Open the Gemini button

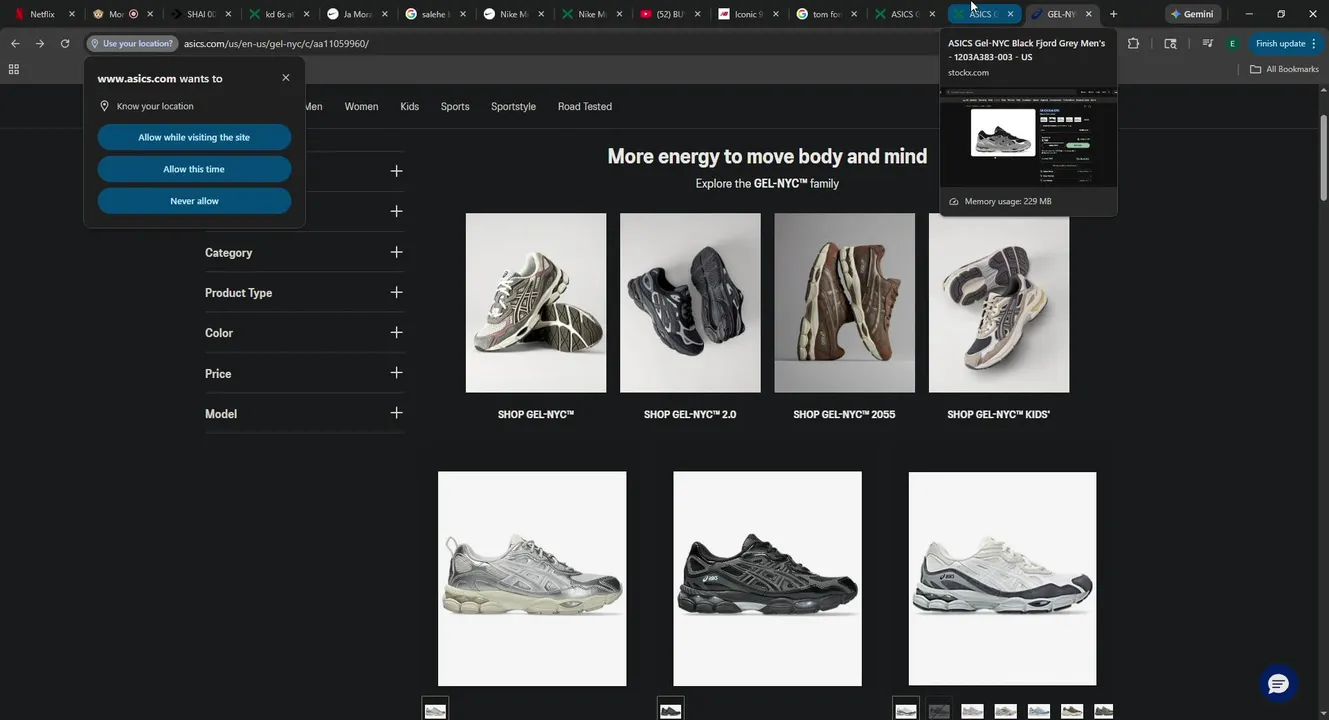[x=1192, y=14]
